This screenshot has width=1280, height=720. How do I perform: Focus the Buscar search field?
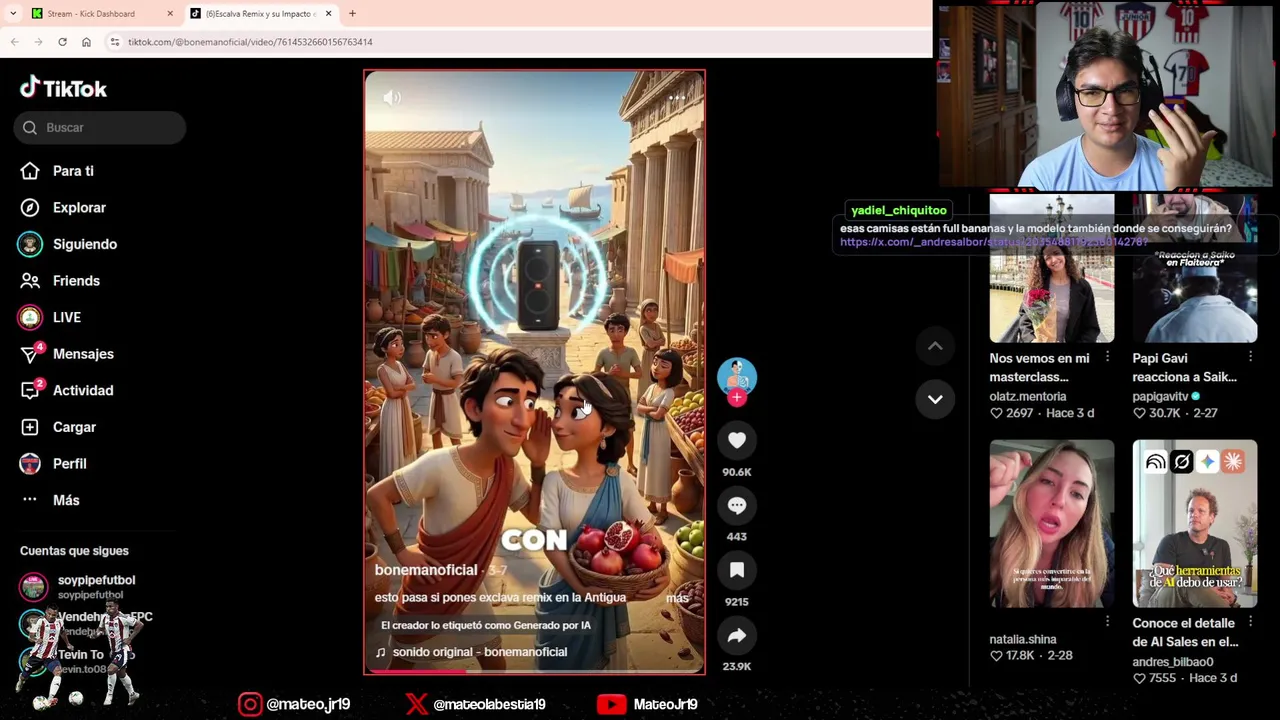click(100, 127)
